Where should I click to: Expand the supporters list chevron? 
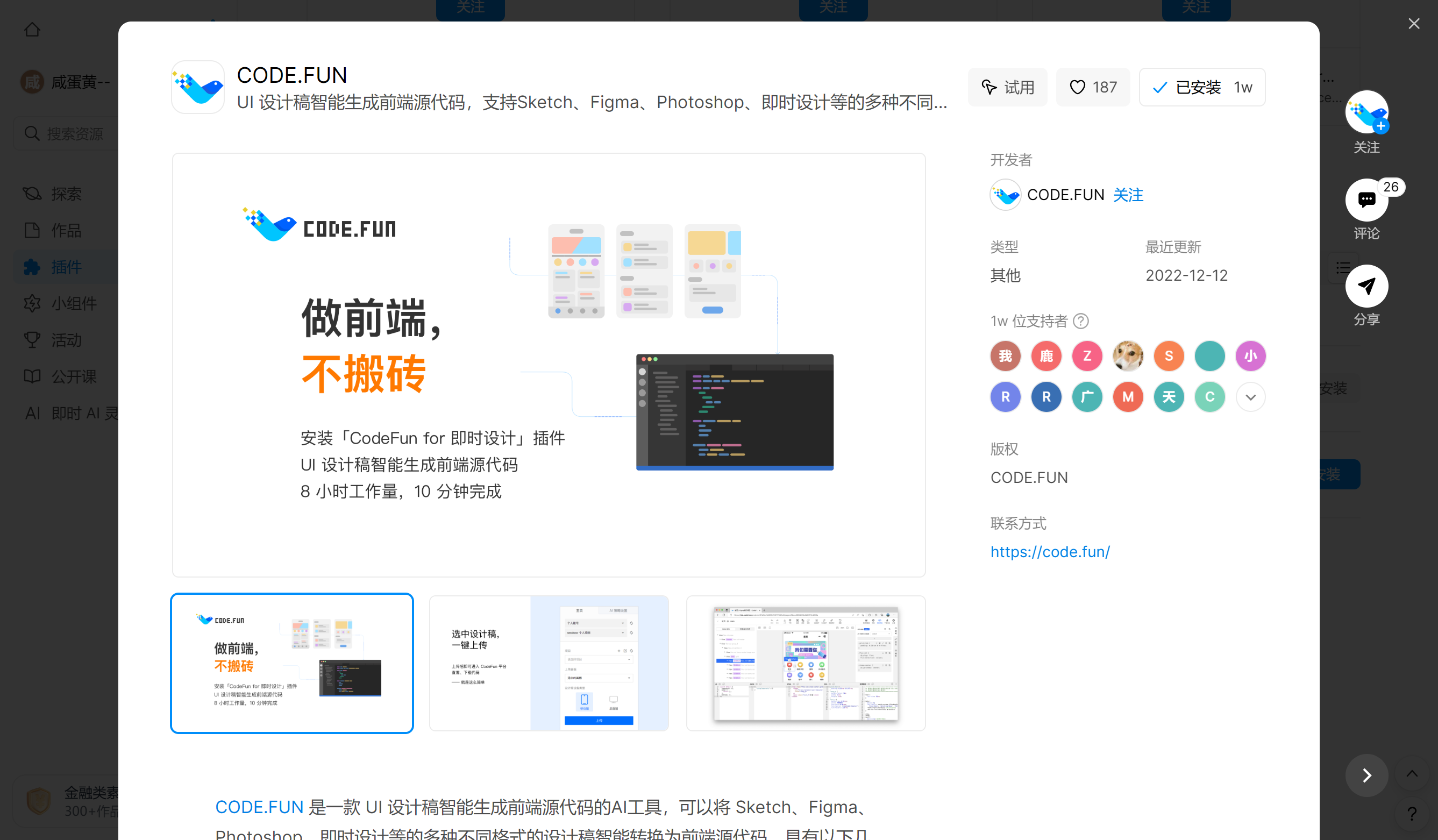[1250, 396]
